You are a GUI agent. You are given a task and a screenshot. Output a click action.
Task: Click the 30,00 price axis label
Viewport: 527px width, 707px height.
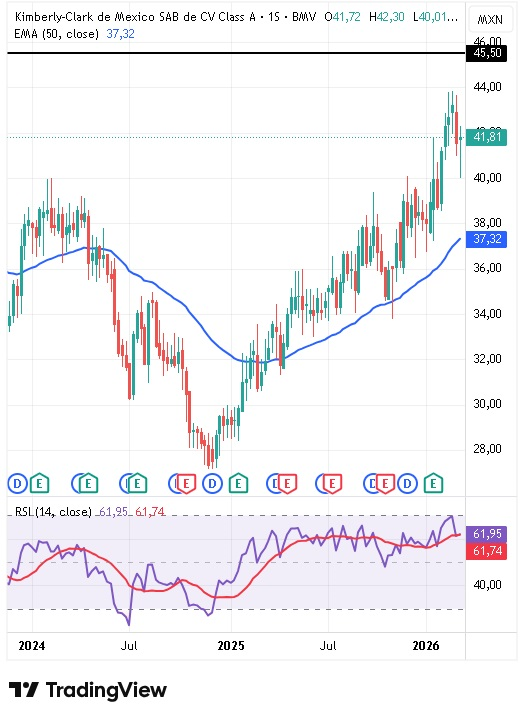pyautogui.click(x=487, y=404)
